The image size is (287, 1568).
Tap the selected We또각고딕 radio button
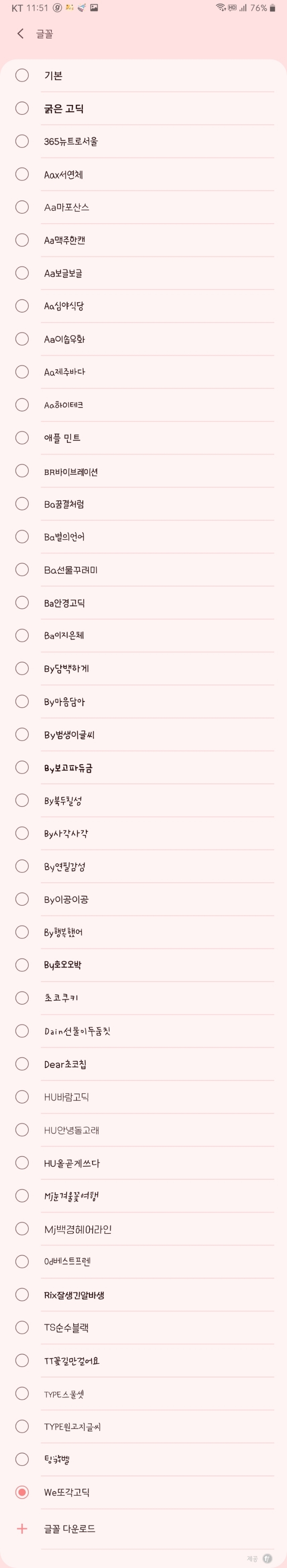[22, 1492]
